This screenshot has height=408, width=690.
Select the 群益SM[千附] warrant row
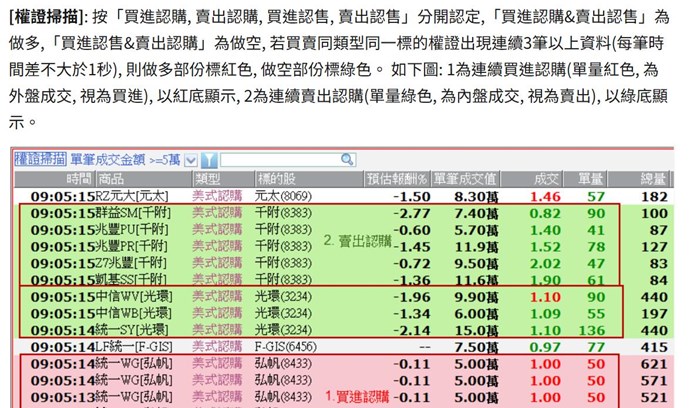pyautogui.click(x=343, y=213)
